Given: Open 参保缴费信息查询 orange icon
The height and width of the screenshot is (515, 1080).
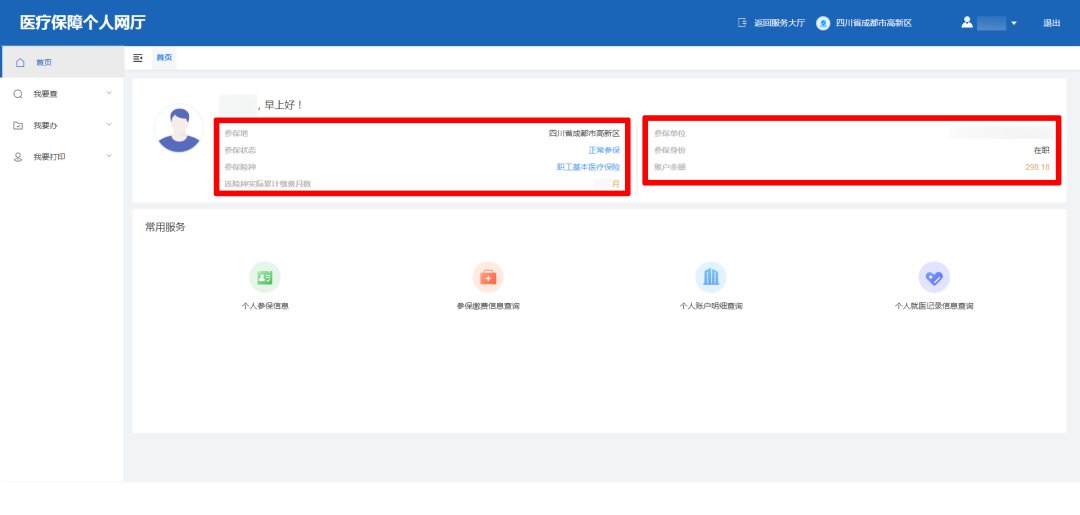Looking at the screenshot, I should 488,277.
